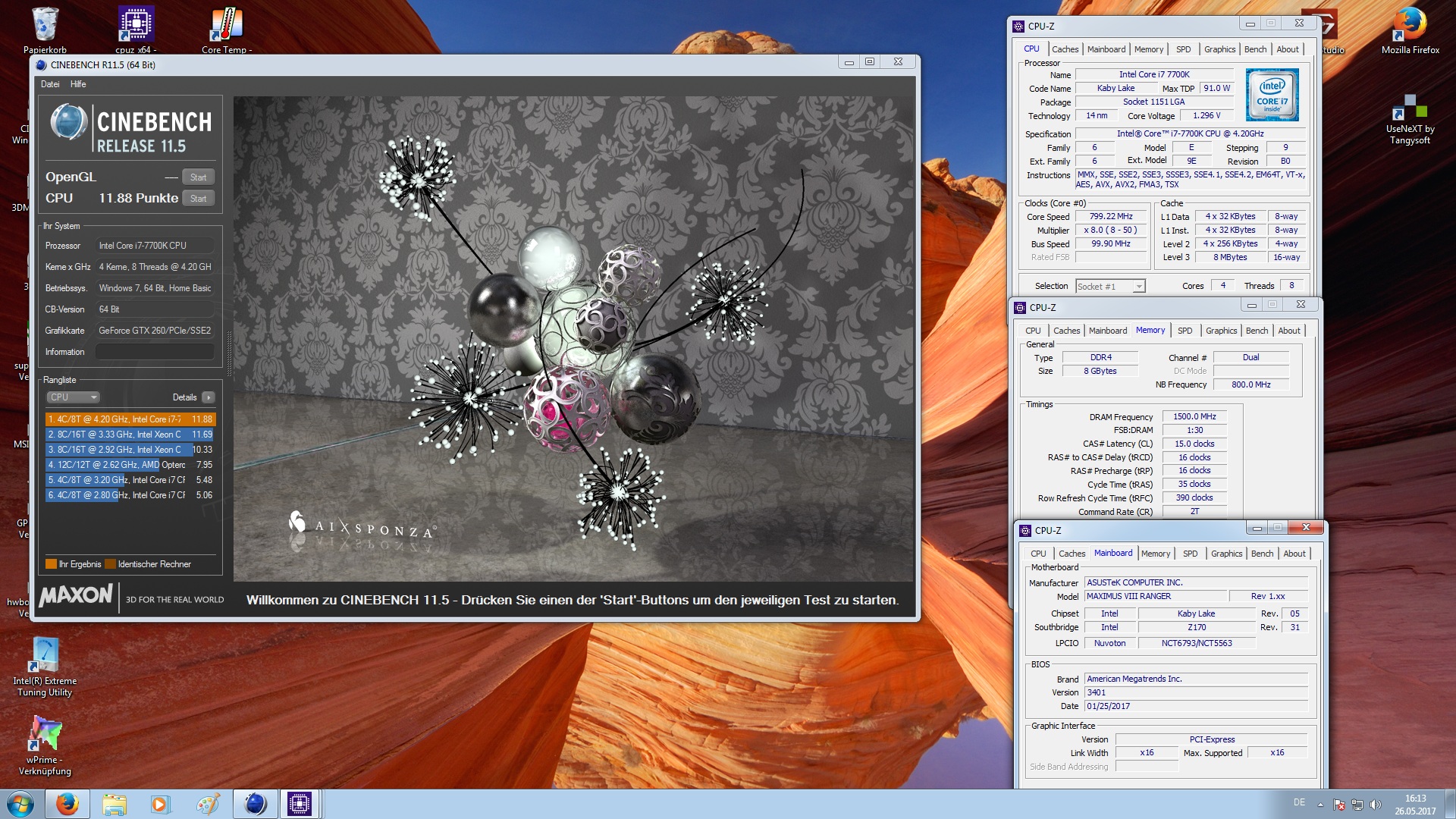Click the Cinebench globe logo
This screenshot has height=819, width=1456.
pyautogui.click(x=68, y=122)
